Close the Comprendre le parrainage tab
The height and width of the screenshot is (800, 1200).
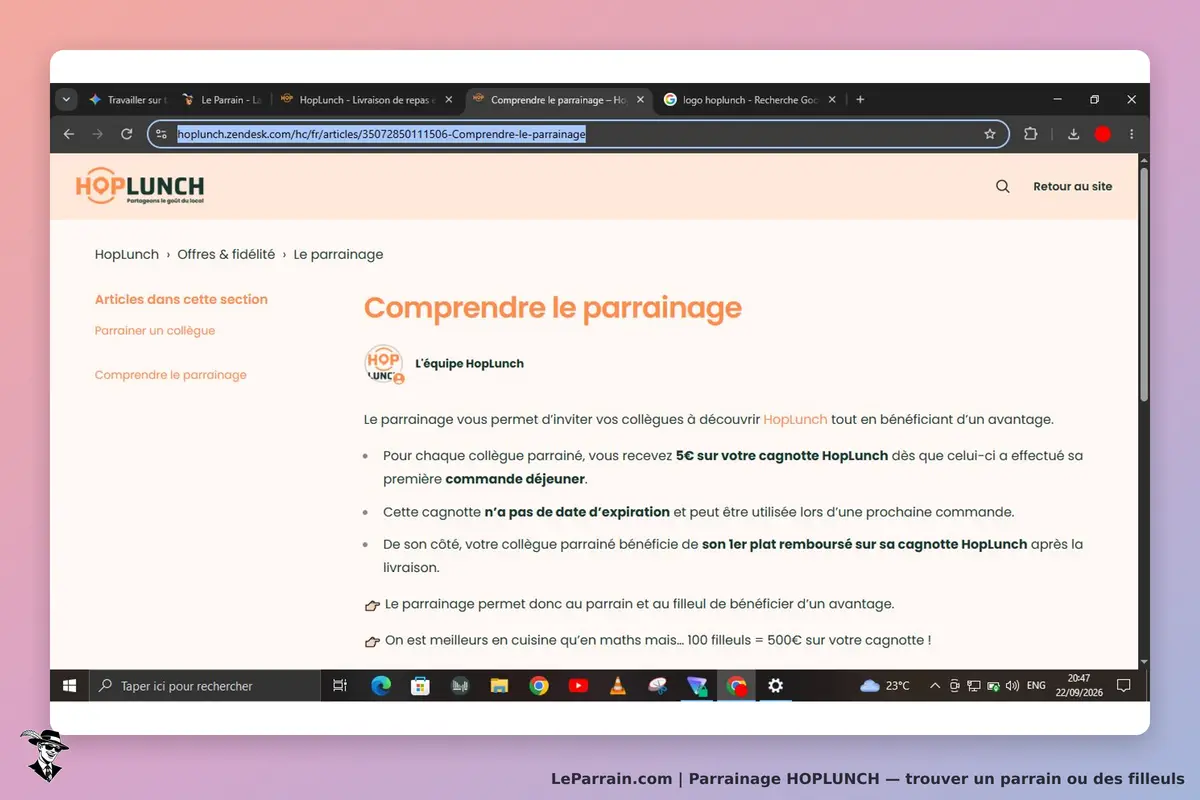641,100
